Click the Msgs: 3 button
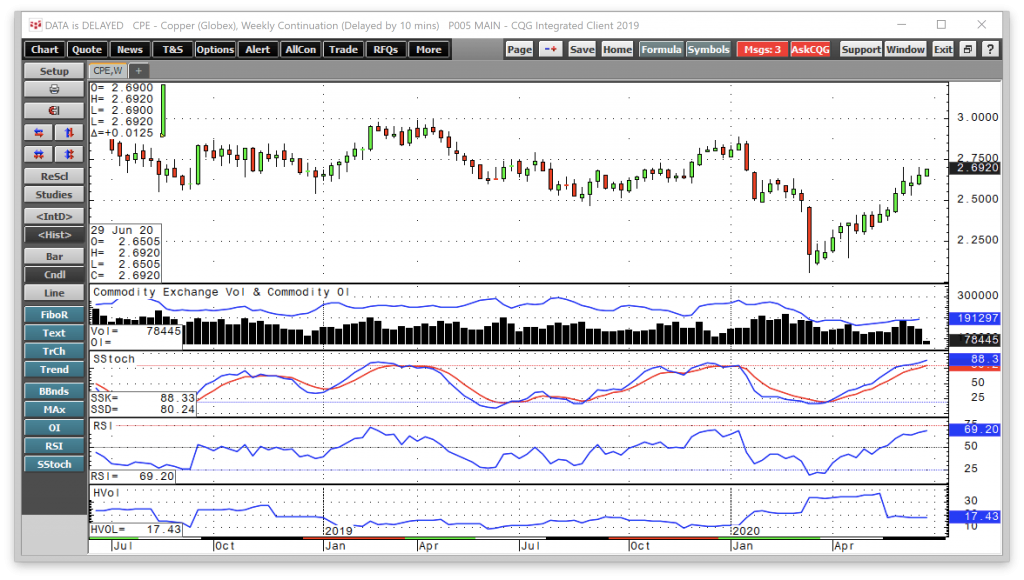The image size is (1024, 580). 762,49
